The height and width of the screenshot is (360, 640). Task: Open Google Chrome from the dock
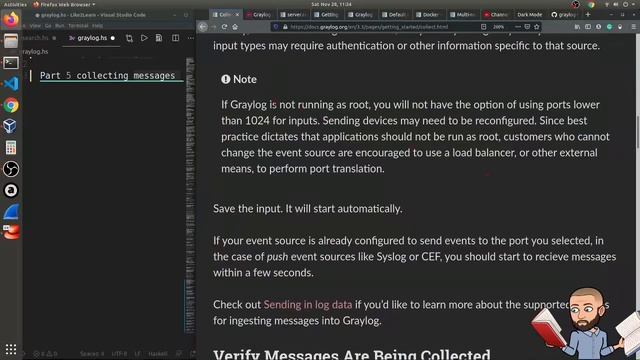click(x=11, y=105)
